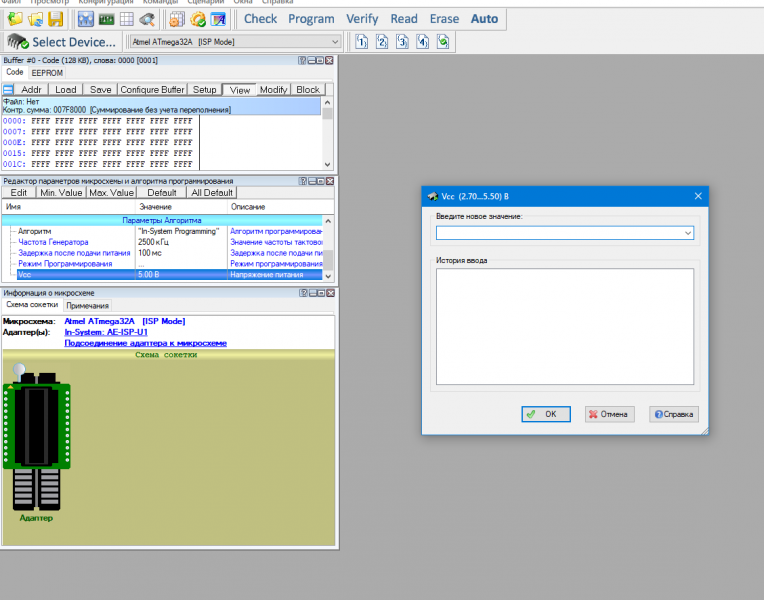Open Справка in Vcc dialog

click(674, 414)
